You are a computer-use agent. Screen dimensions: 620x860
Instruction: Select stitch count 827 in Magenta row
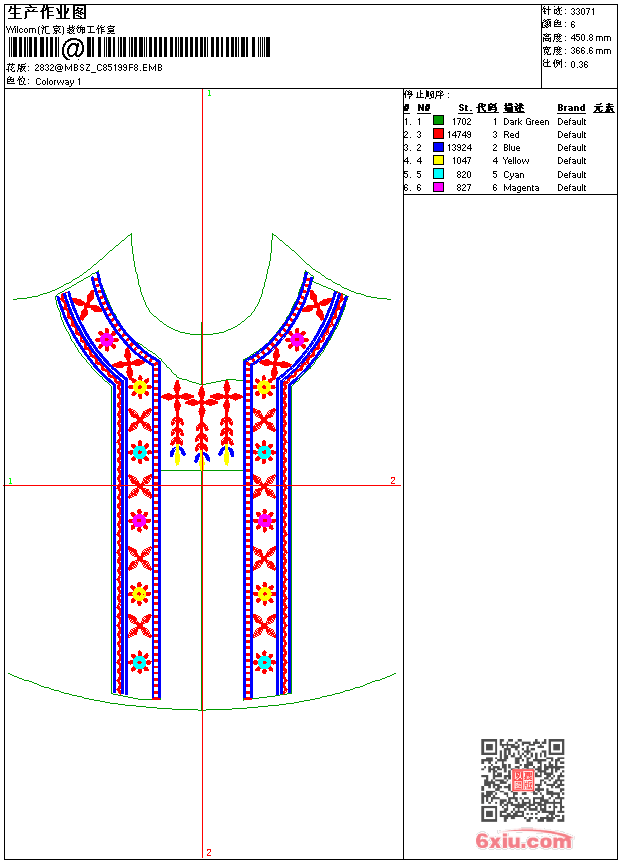464,188
